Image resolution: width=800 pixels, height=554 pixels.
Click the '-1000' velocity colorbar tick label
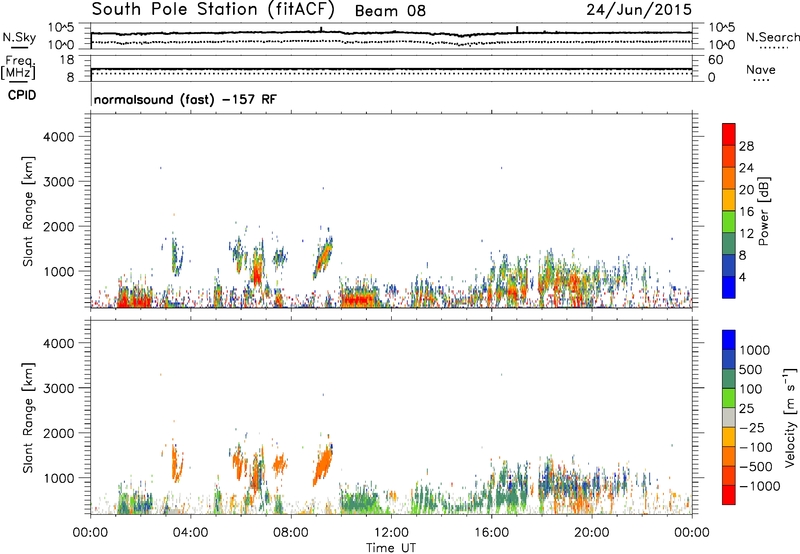(759, 486)
